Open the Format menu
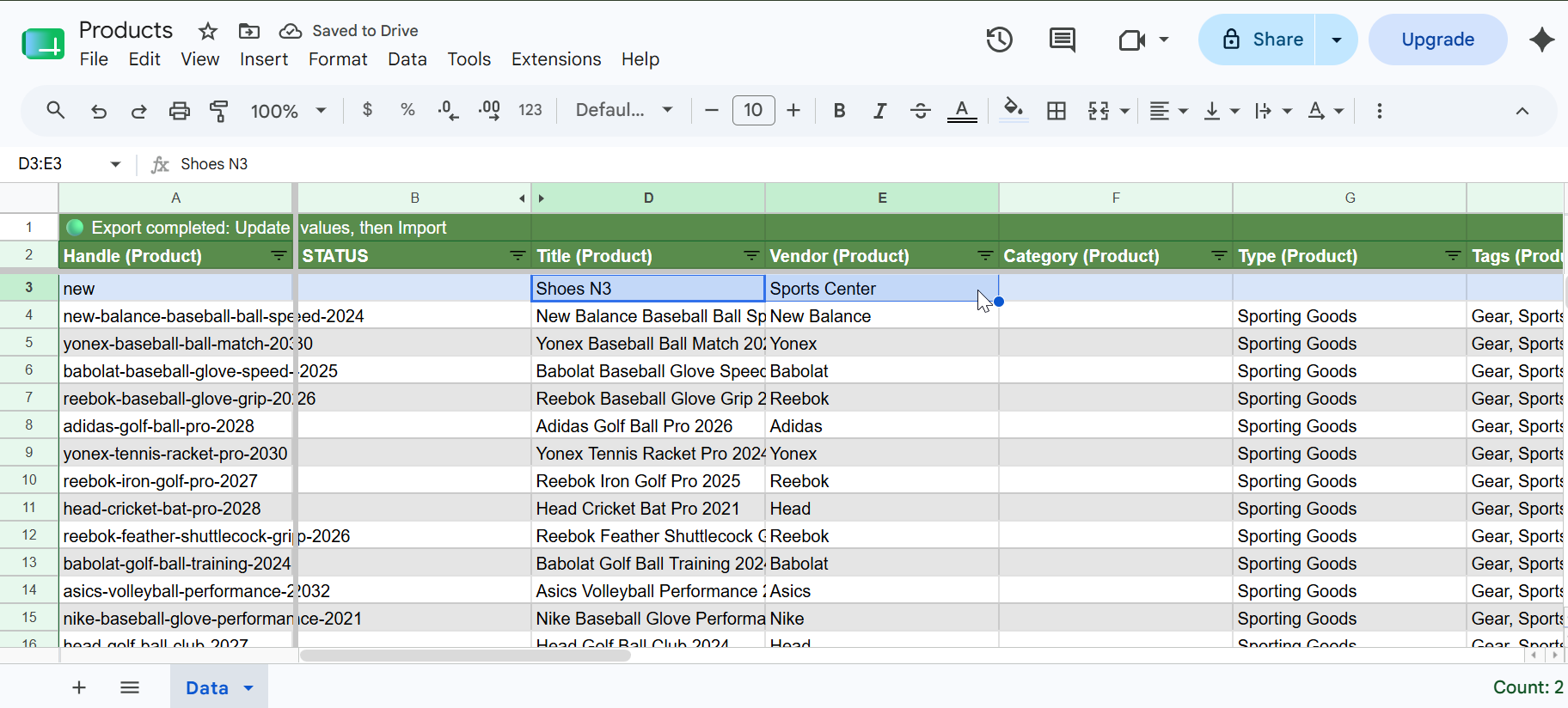The height and width of the screenshot is (708, 1568). point(338,59)
